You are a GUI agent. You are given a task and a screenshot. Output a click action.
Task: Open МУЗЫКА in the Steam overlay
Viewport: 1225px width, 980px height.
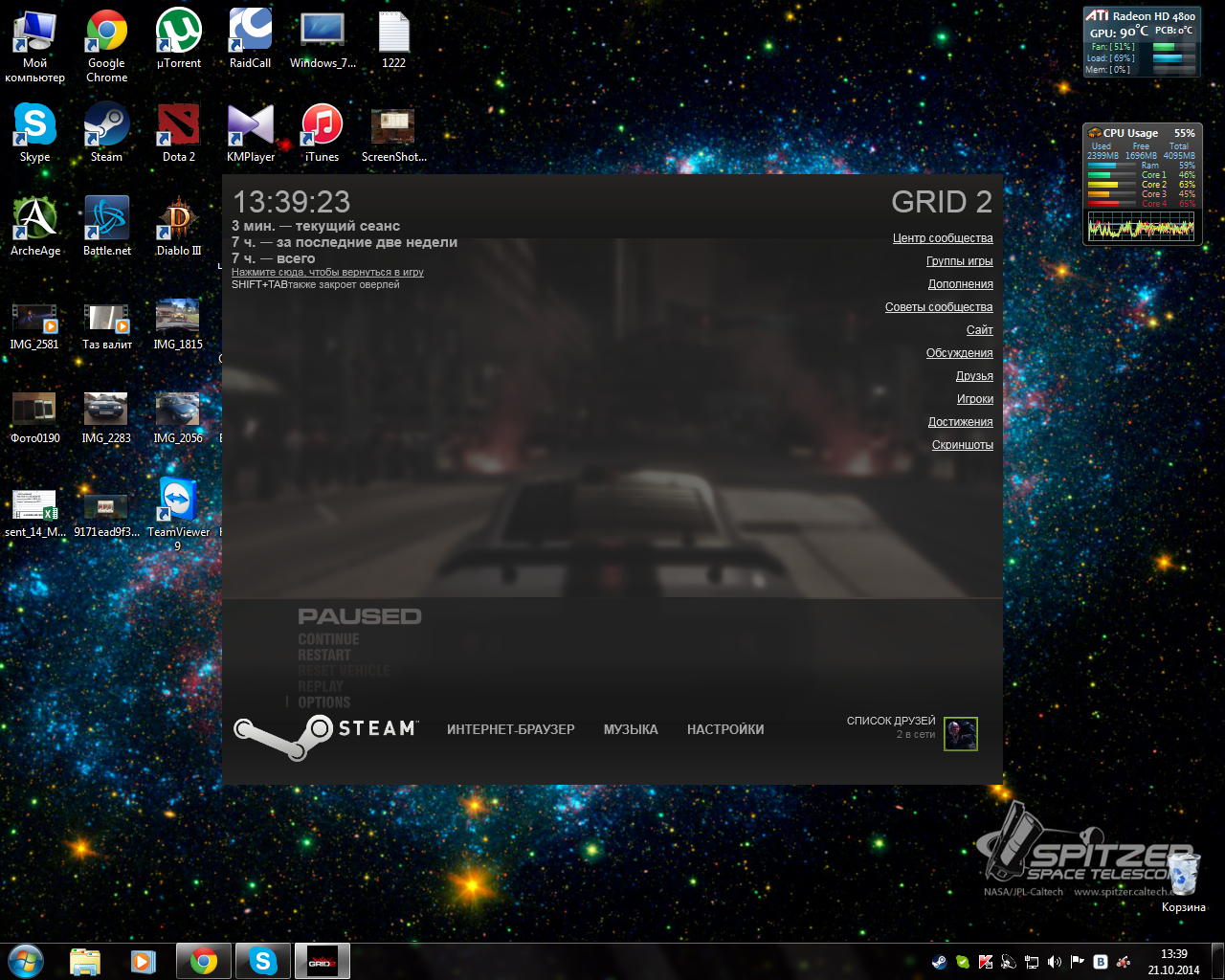point(631,729)
